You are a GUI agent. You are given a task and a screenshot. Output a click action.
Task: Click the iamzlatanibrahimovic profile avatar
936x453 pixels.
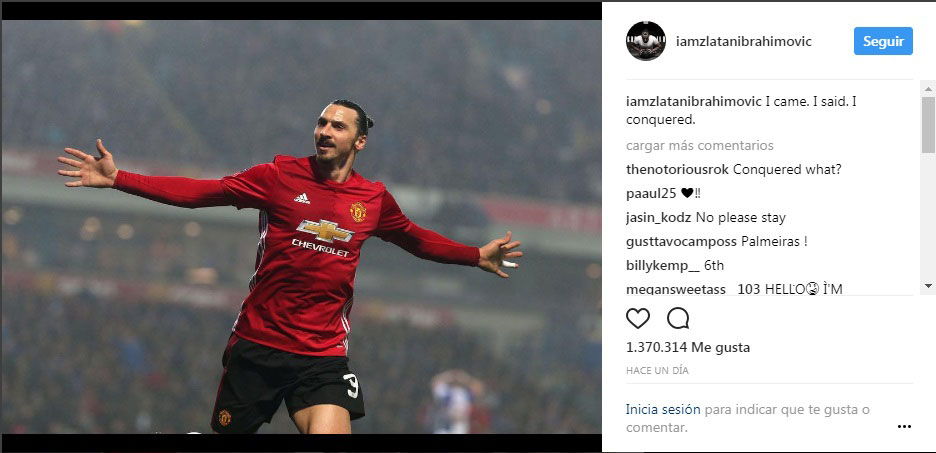click(x=646, y=41)
